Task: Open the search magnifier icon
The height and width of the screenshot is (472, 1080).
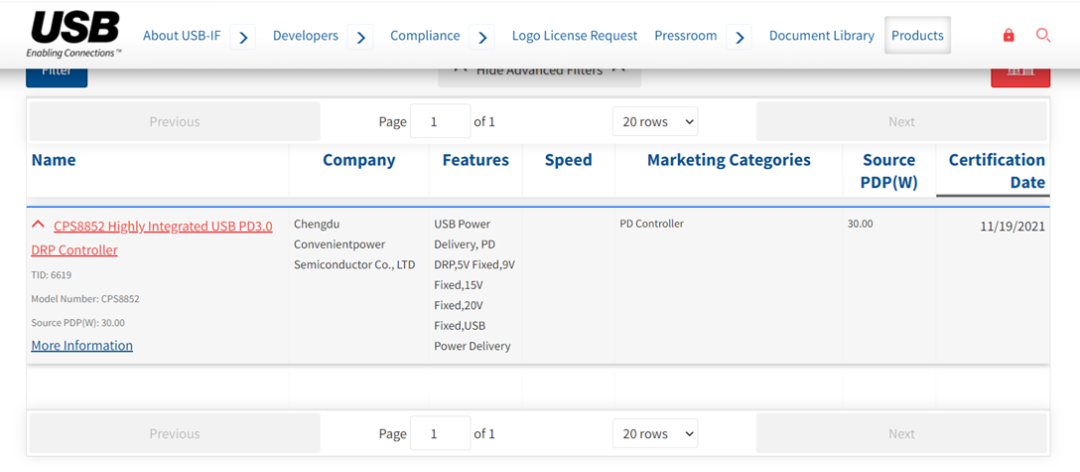Action: click(x=1043, y=35)
